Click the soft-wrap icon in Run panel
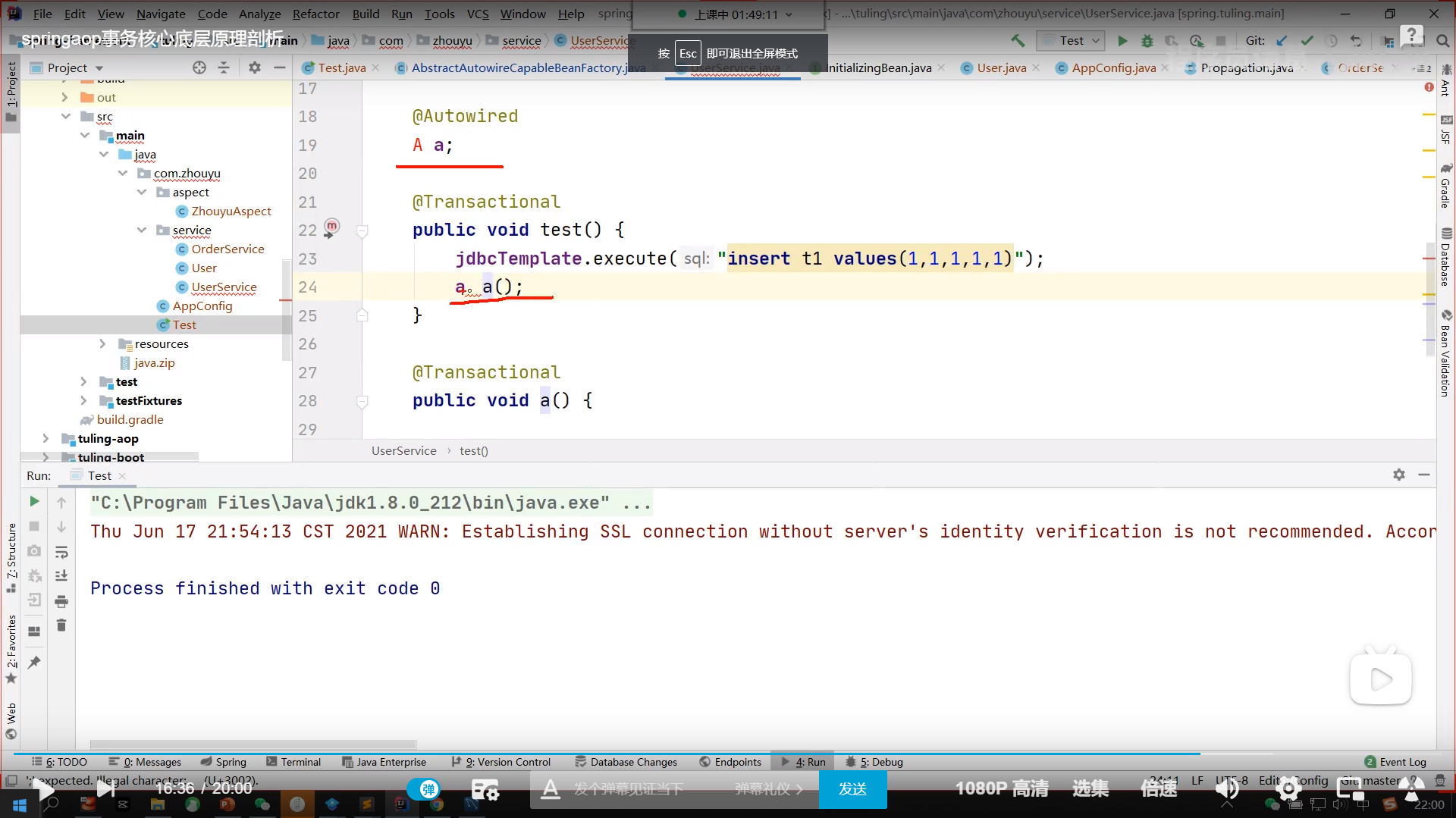 click(x=61, y=552)
